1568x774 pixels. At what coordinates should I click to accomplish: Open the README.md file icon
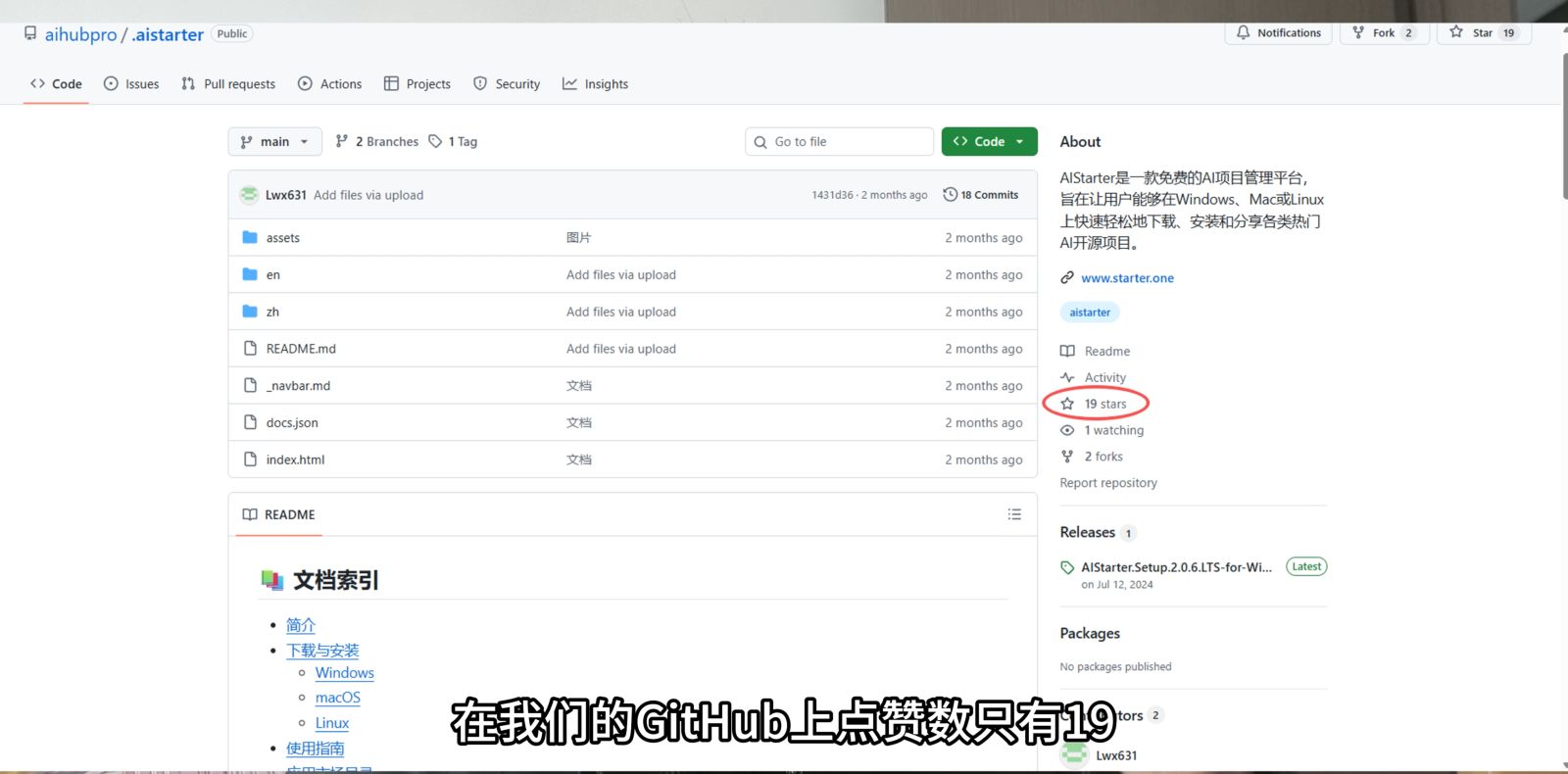(250, 349)
